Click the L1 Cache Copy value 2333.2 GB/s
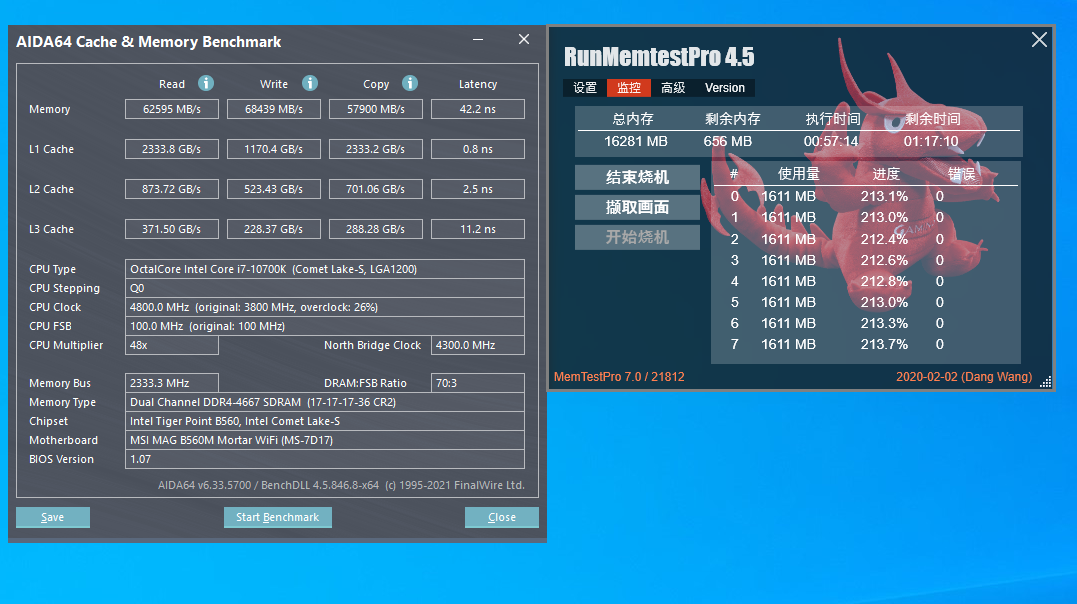1077x604 pixels. click(x=376, y=149)
